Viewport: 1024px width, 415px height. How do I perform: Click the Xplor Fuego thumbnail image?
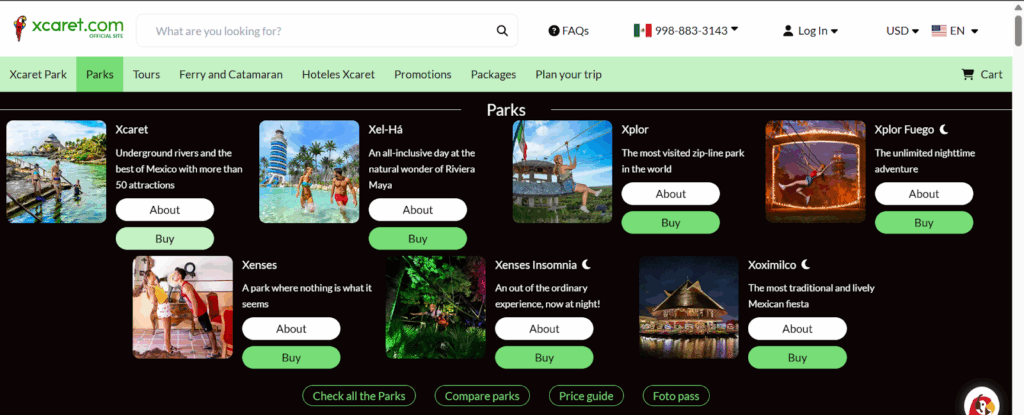pyautogui.click(x=815, y=171)
